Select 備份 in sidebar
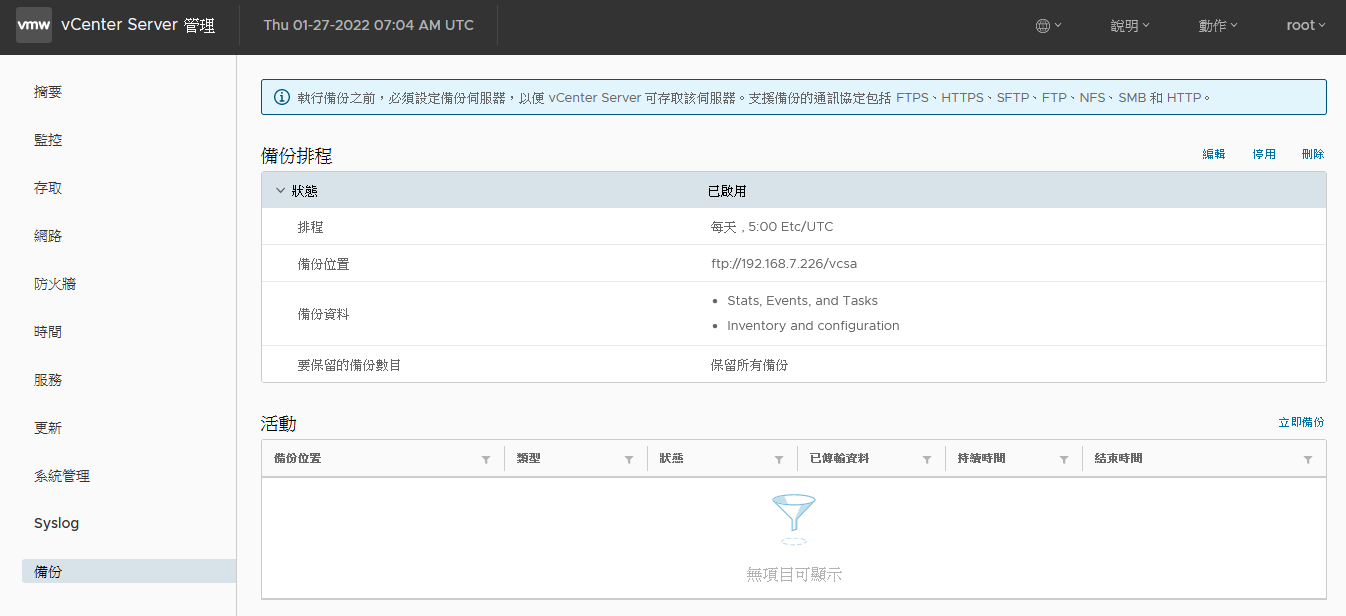This screenshot has width=1346, height=616. pyautogui.click(x=129, y=571)
